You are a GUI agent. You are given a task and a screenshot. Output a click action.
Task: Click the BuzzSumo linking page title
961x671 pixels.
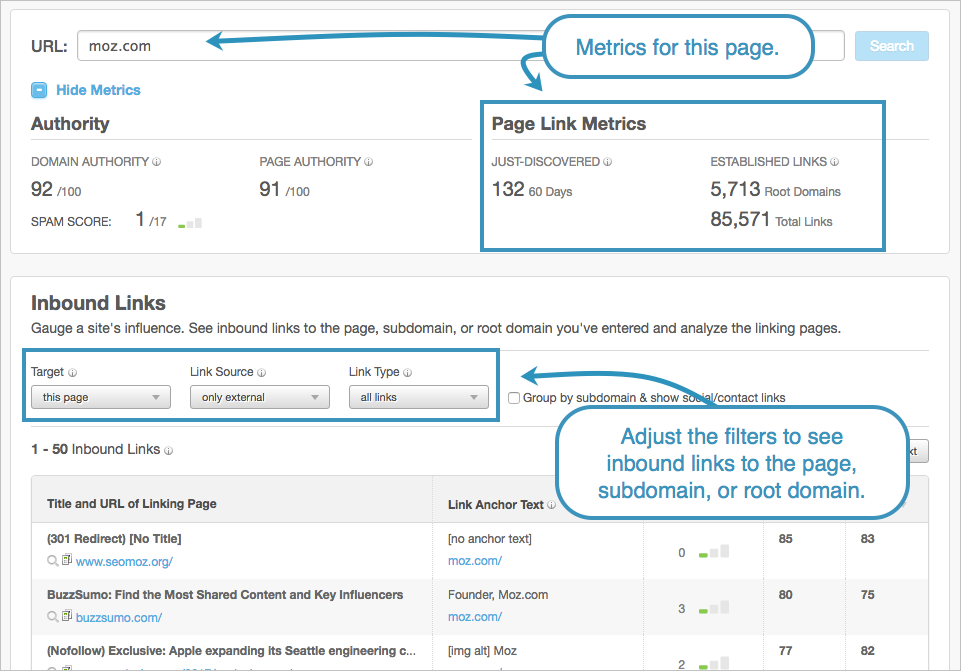[x=225, y=594]
